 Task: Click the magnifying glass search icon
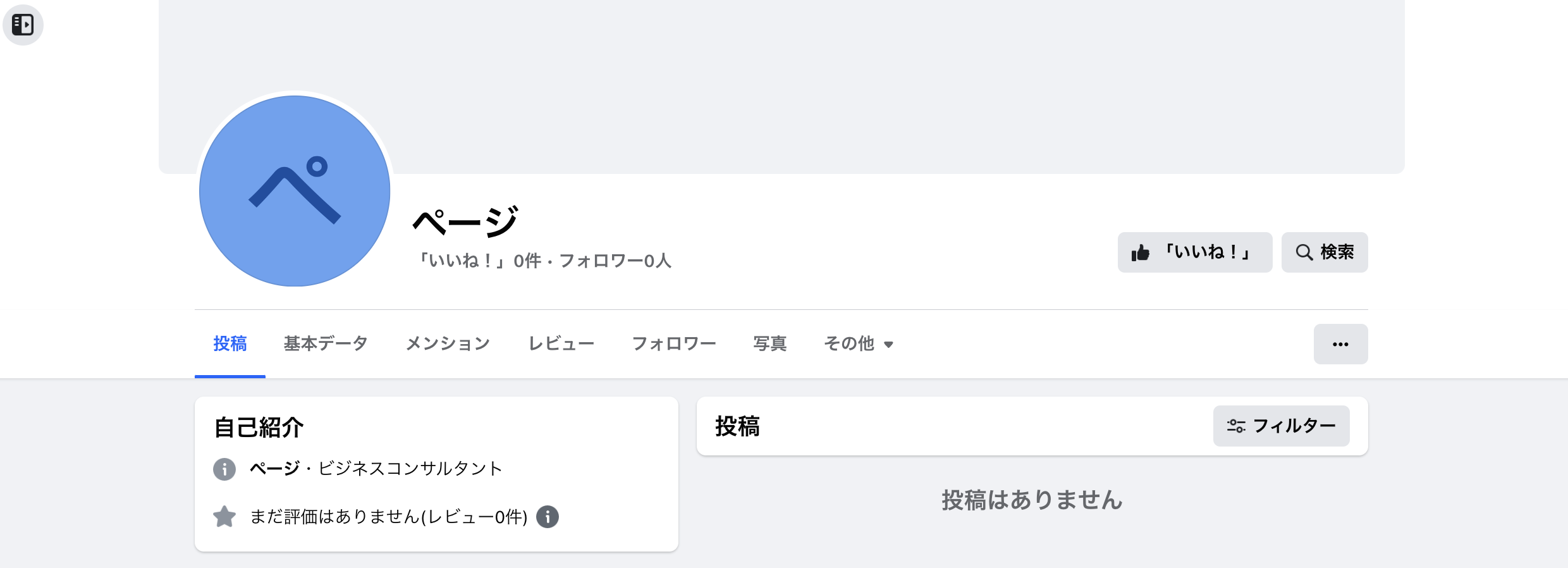[1304, 252]
